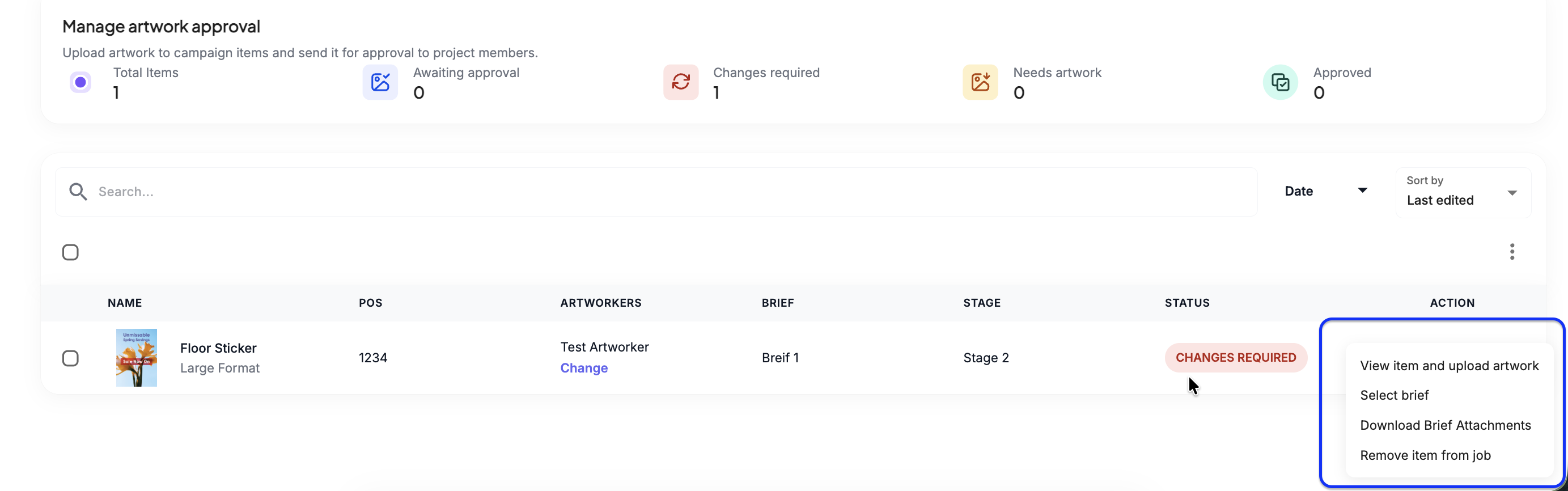Image resolution: width=1568 pixels, height=491 pixels.
Task: Click the Needs artwork download icon
Action: [x=980, y=82]
